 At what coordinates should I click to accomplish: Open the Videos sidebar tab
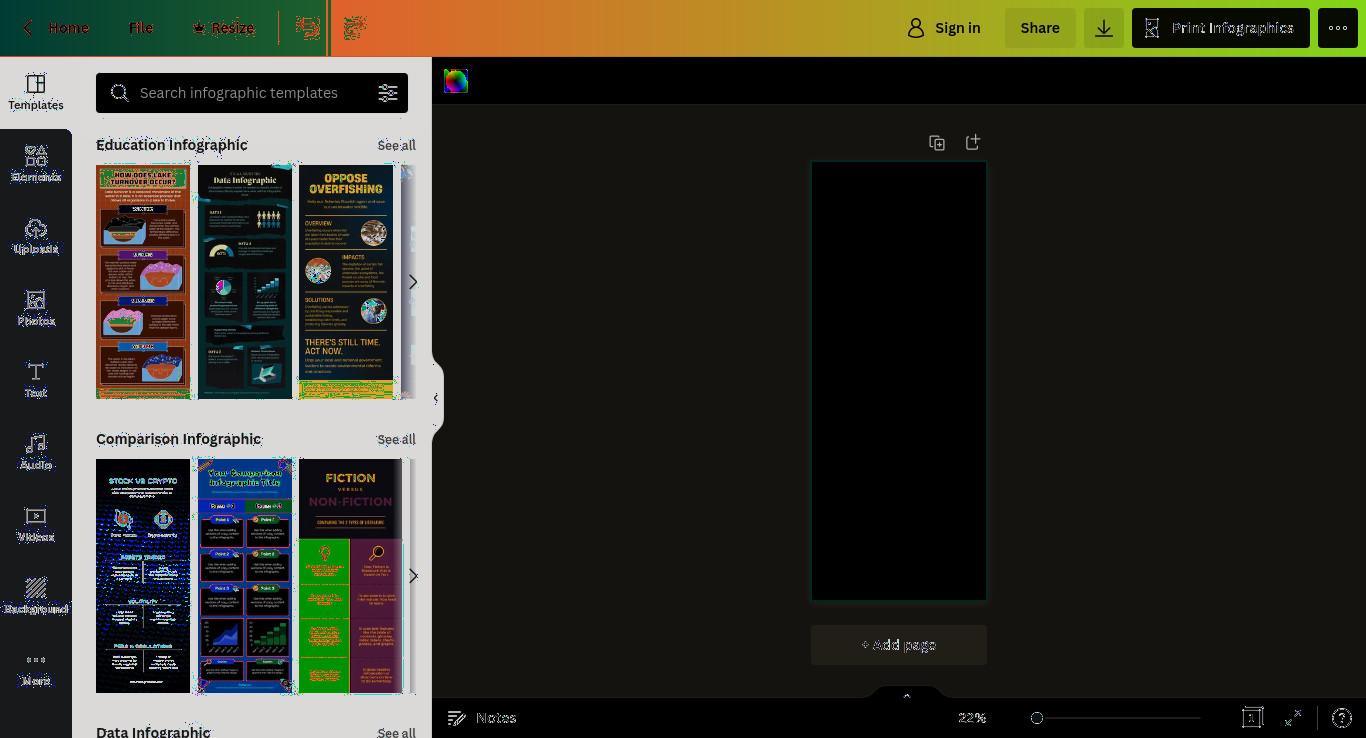[36, 525]
